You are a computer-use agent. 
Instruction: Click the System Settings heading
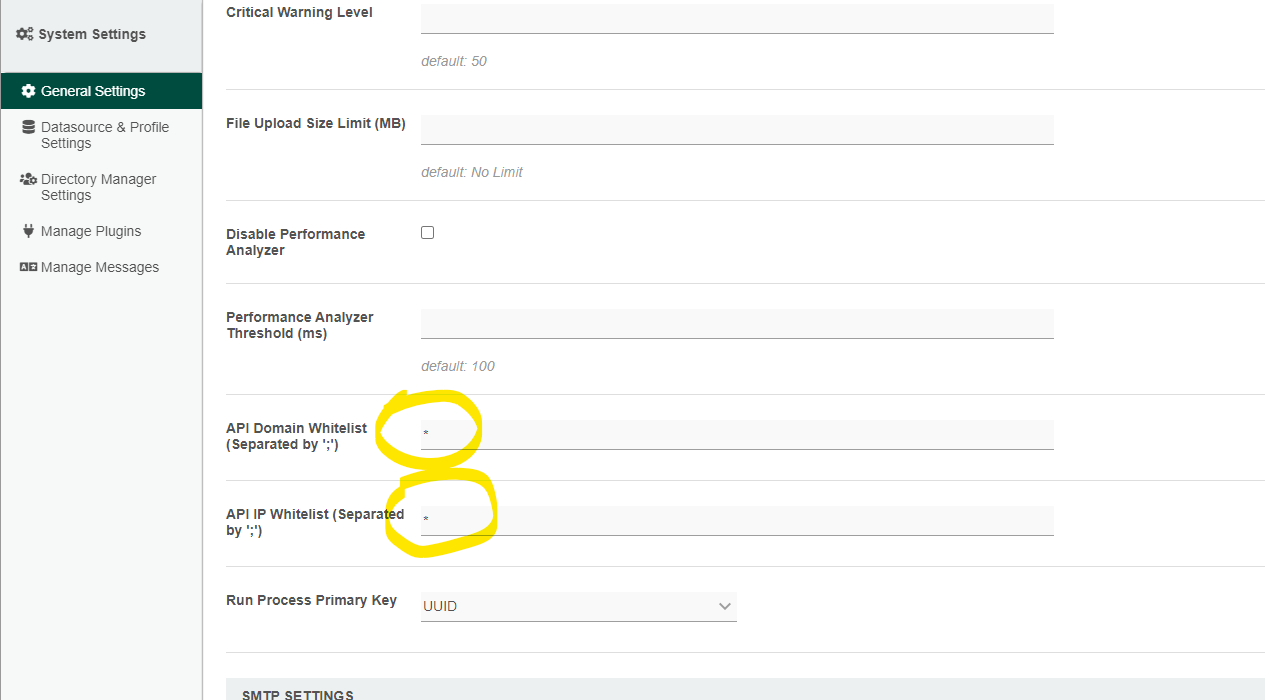92,34
